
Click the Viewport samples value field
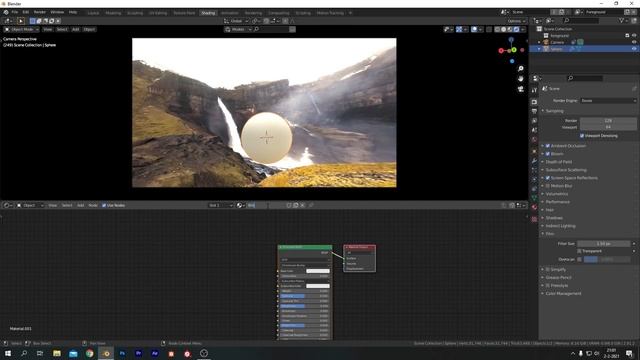[608, 127]
